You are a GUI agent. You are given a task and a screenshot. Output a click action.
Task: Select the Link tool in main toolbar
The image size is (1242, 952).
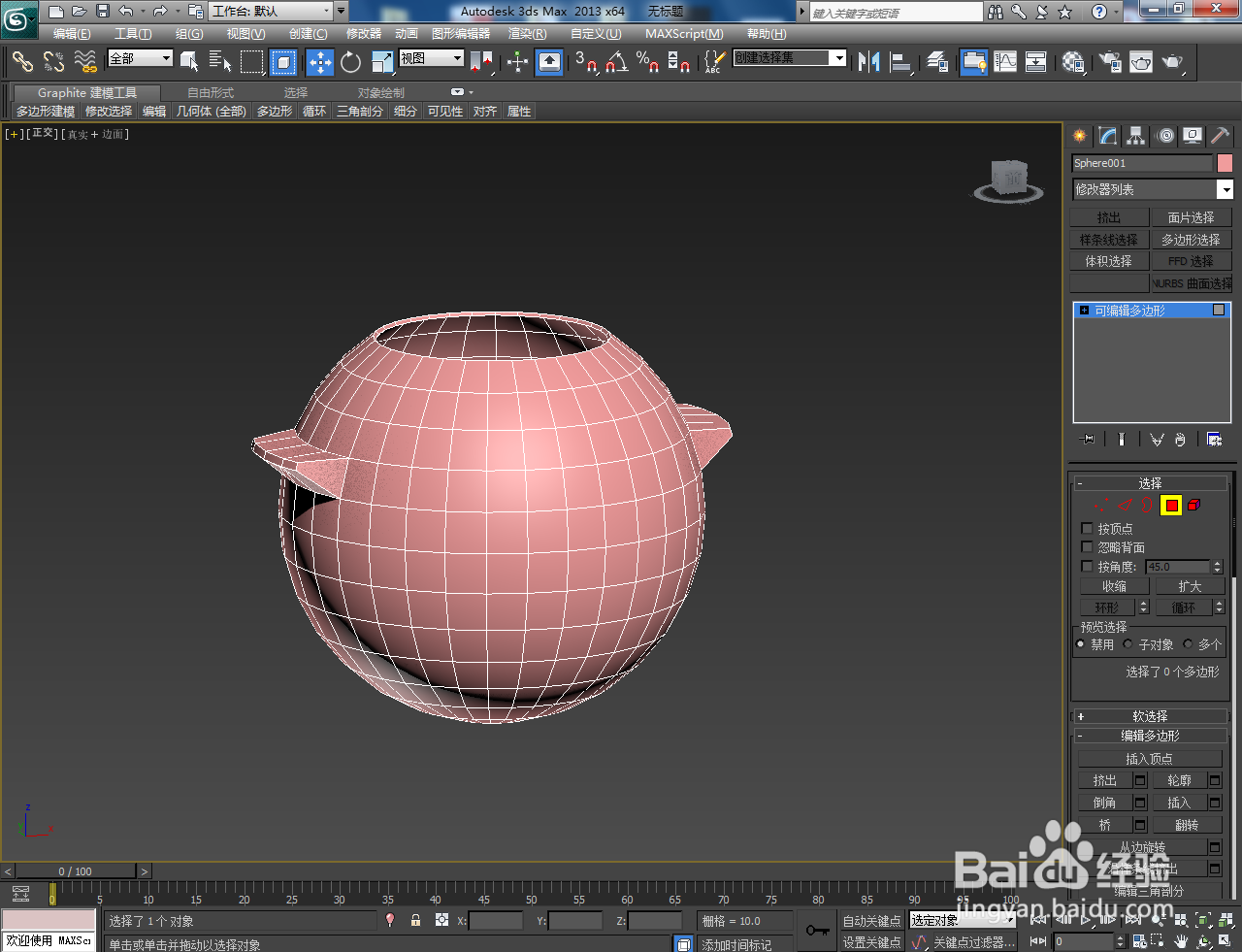(x=22, y=62)
